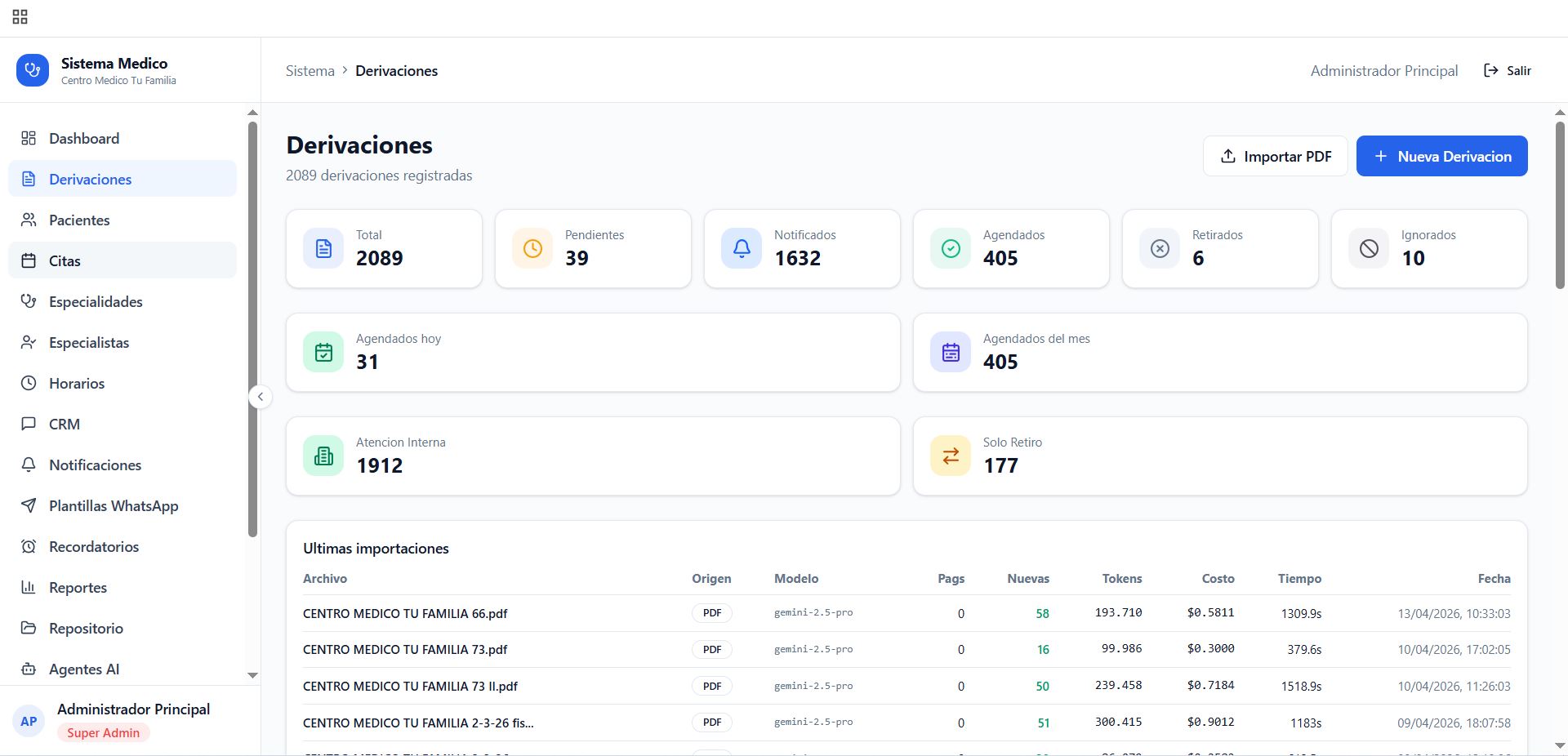This screenshot has height=756, width=1568.
Task: Click Sistema in the breadcrumb
Action: coord(310,71)
